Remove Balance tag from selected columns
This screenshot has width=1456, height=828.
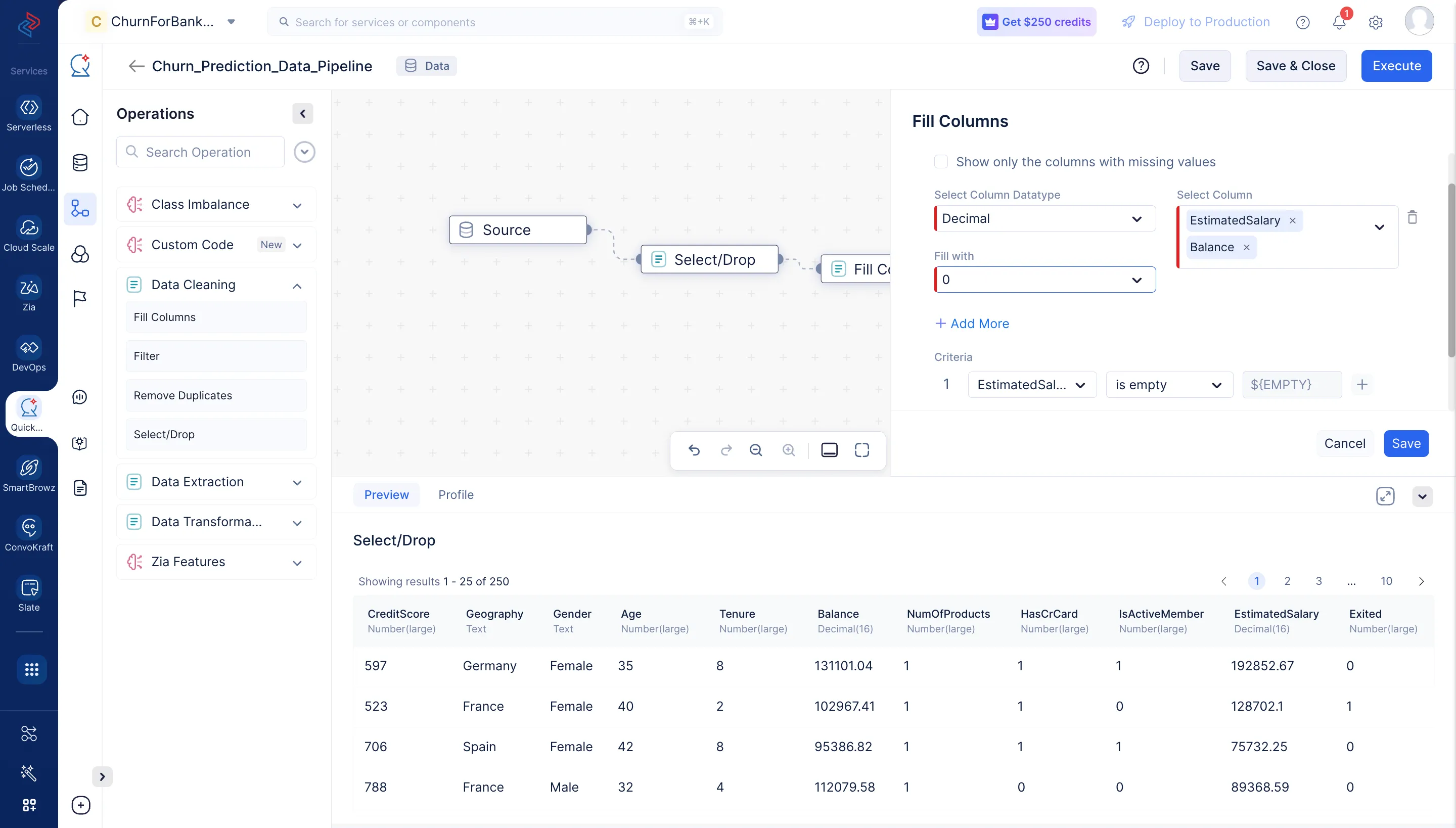(x=1246, y=247)
